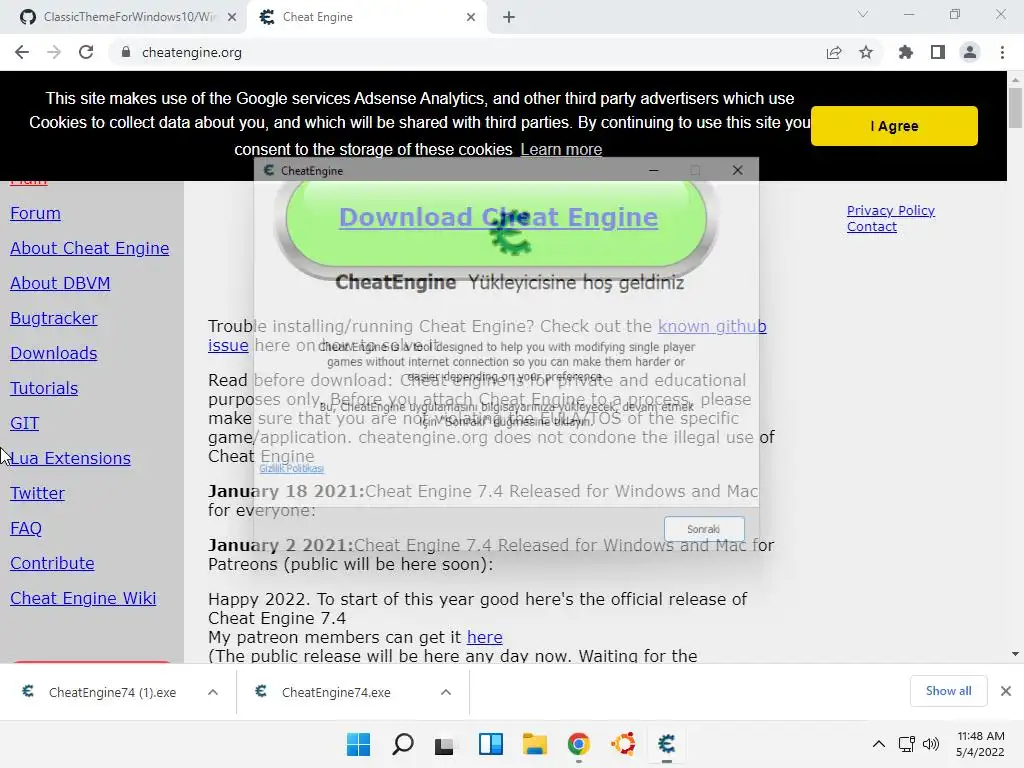Click the scrollbar down arrow
Image resolution: width=1024 pixels, height=768 pixels.
(1015, 654)
